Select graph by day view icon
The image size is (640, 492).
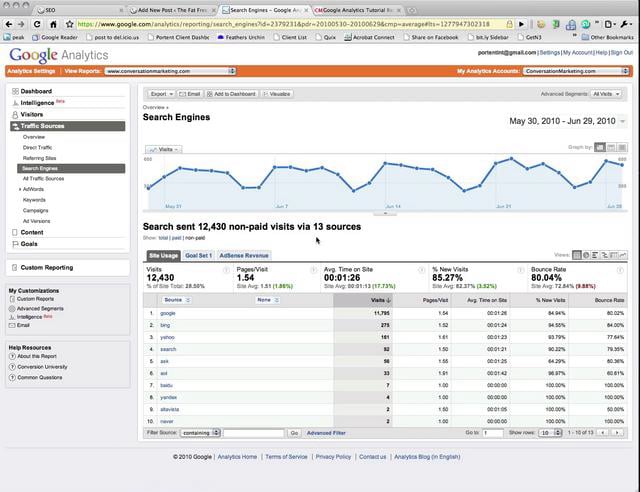click(600, 147)
